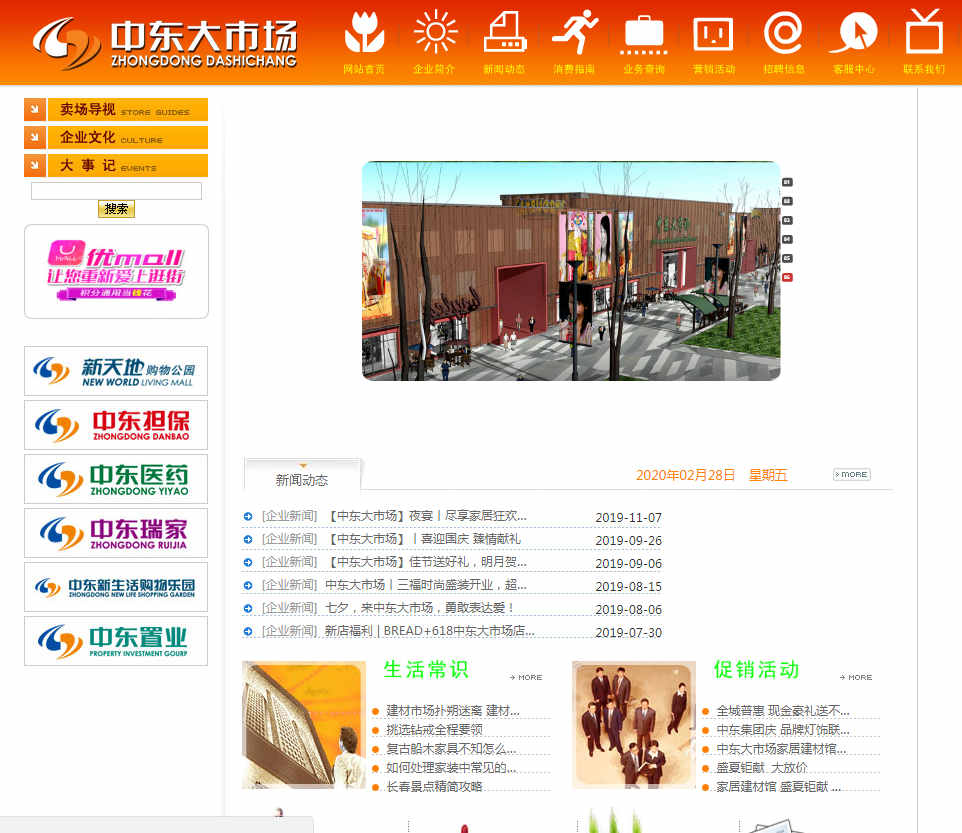
Task: Select the red slideshow indicator 06
Action: point(788,277)
